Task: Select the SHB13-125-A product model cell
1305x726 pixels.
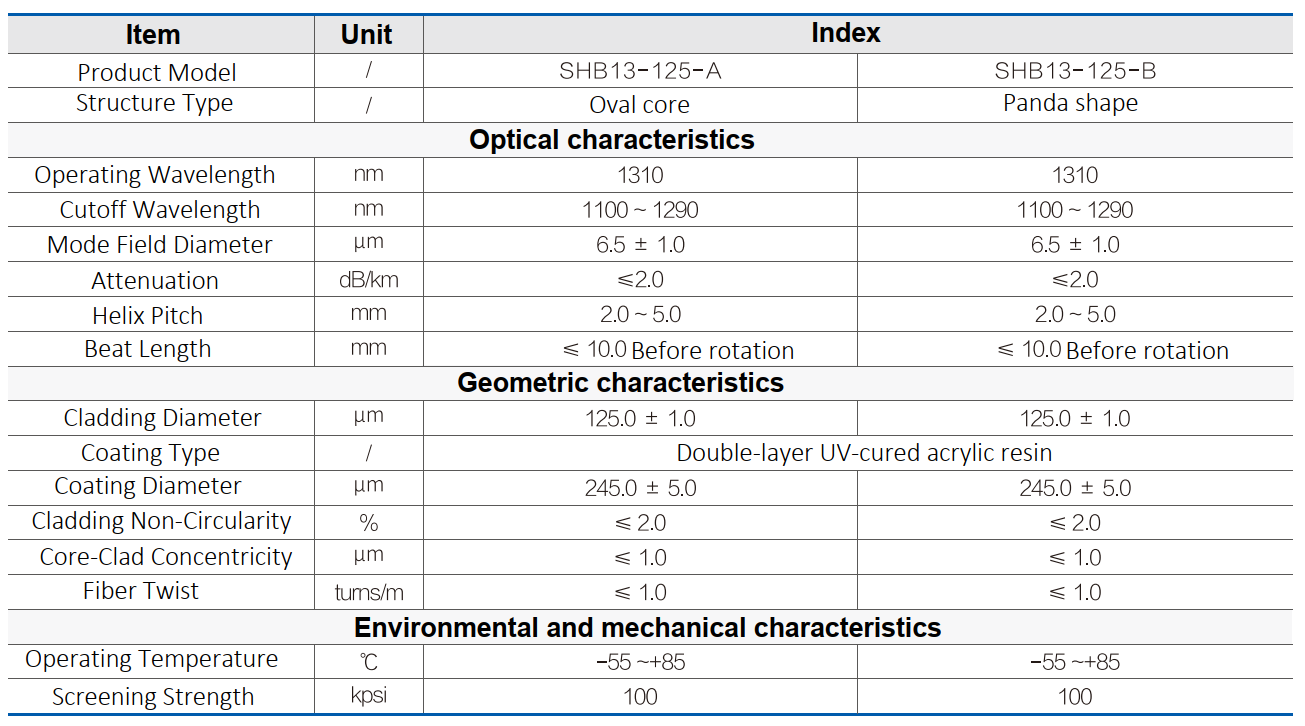Action: (x=640, y=71)
